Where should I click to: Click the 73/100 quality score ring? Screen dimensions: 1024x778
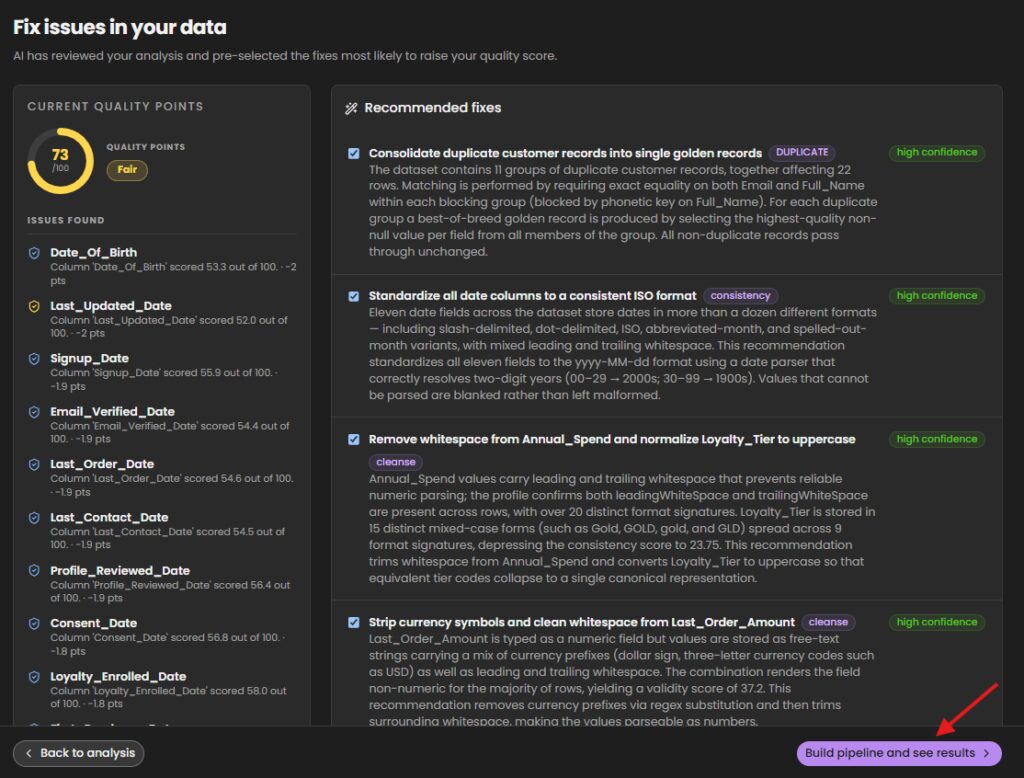(60, 161)
